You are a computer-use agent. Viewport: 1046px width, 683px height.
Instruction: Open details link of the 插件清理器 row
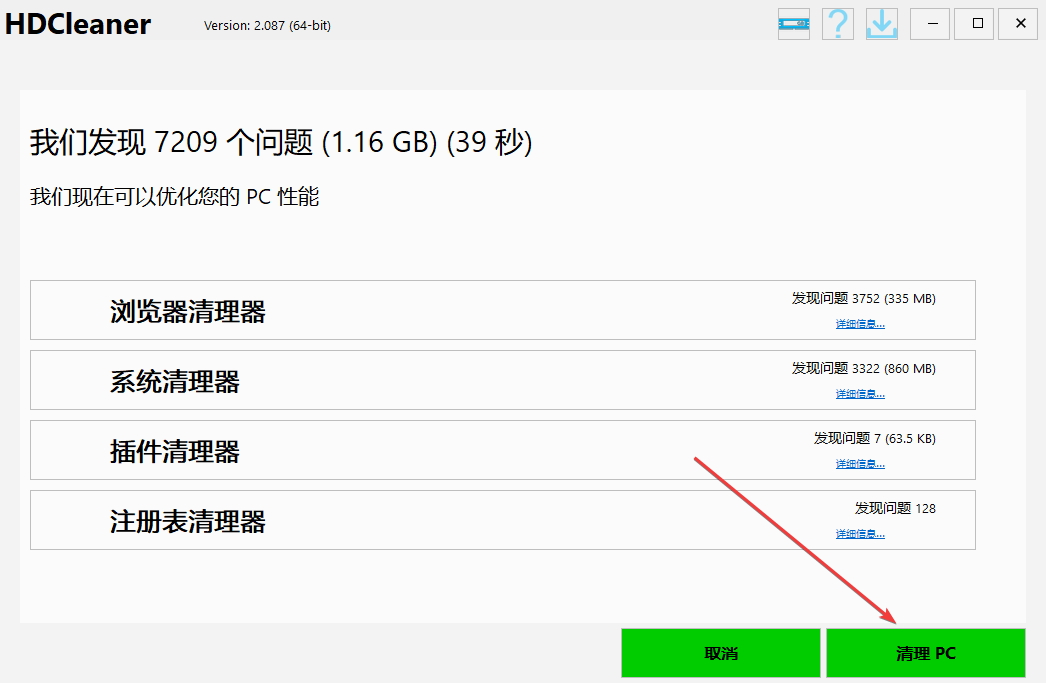click(860, 463)
